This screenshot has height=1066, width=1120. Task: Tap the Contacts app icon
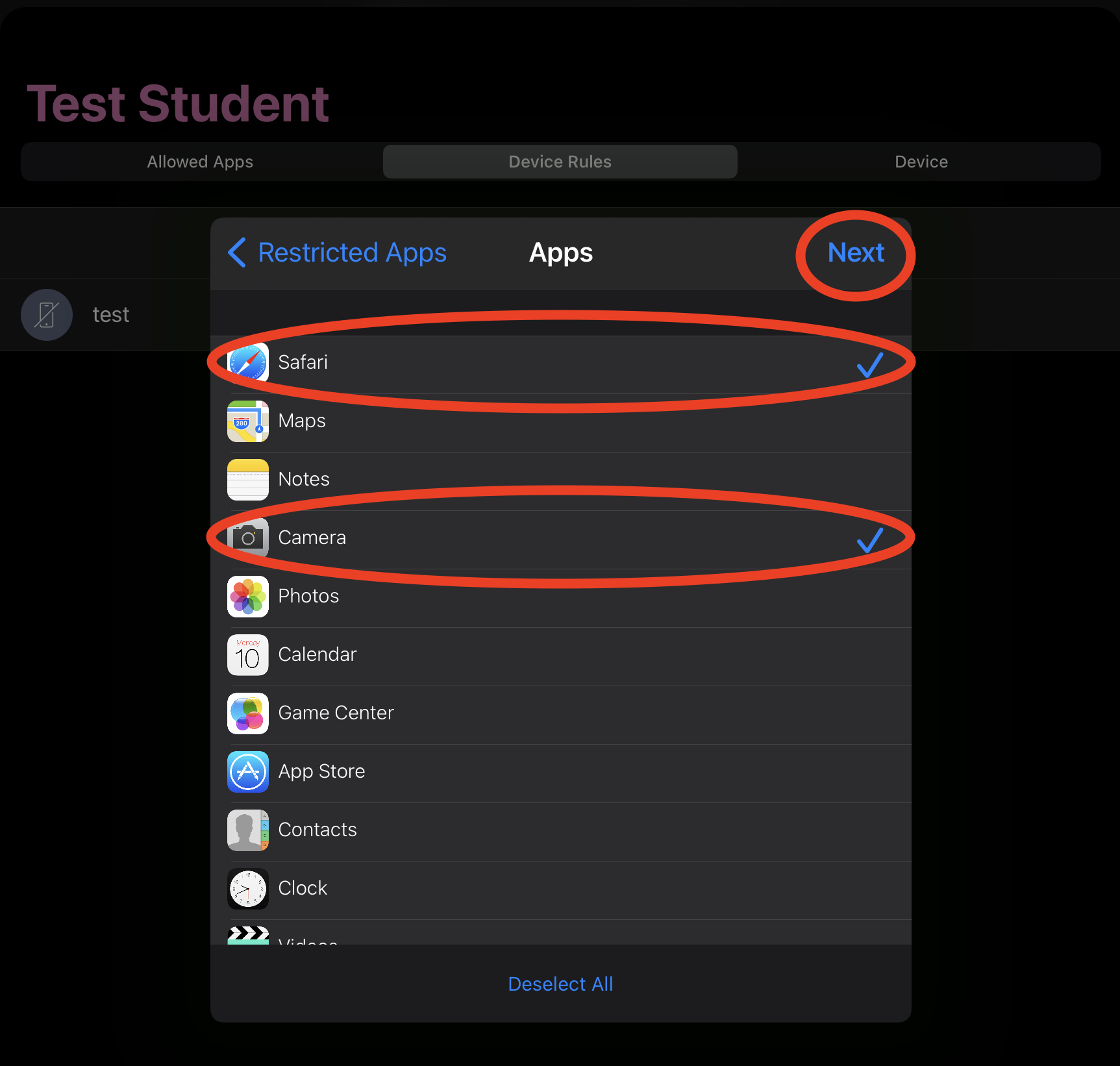point(248,830)
